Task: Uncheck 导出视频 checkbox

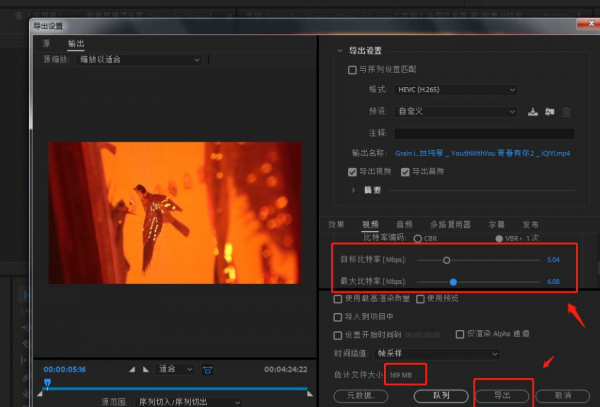Action: point(352,172)
